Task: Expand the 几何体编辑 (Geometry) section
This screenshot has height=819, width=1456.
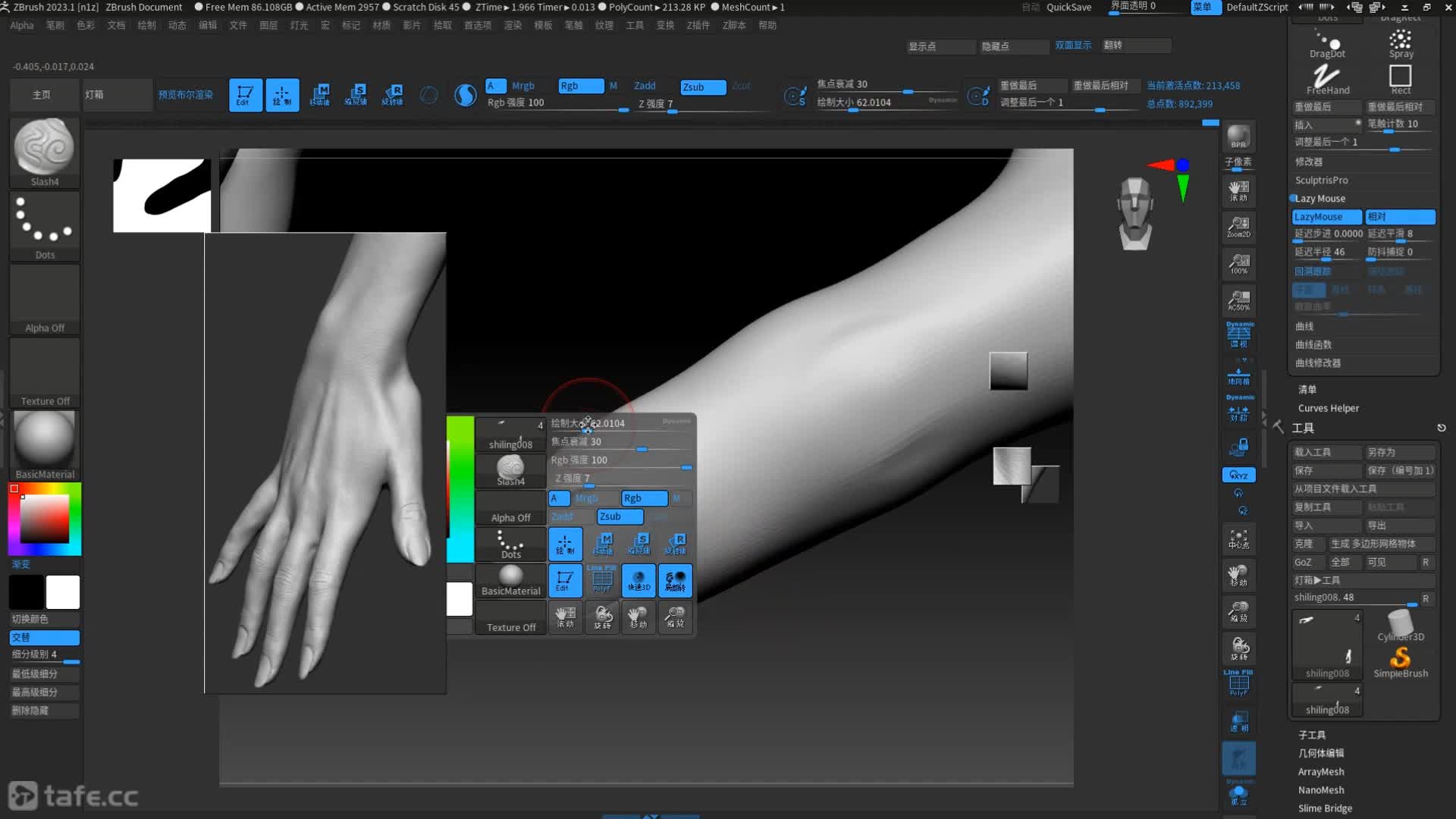Action: [1321, 753]
